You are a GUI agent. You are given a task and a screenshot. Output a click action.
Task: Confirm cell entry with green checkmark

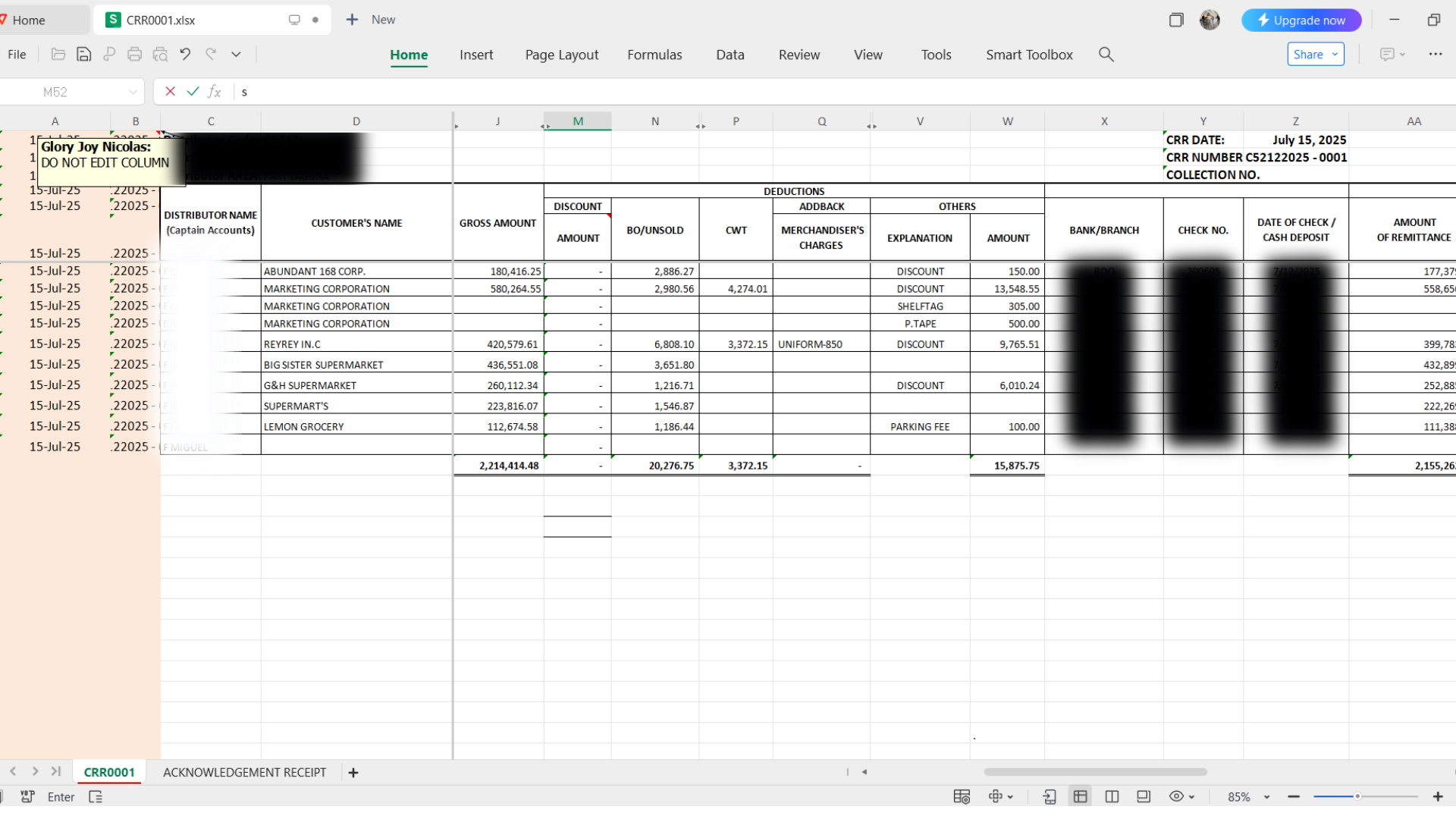(x=193, y=92)
